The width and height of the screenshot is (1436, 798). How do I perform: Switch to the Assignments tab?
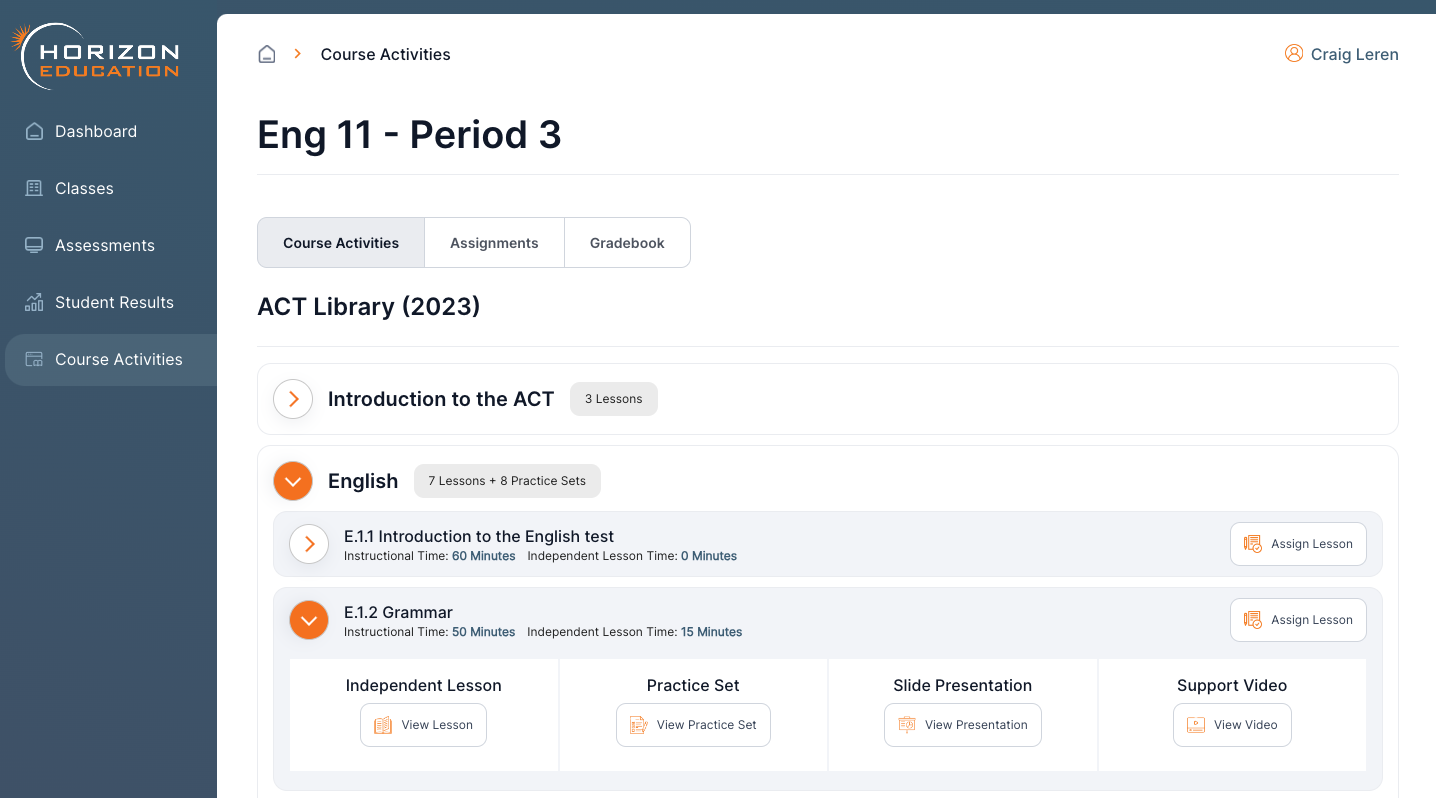pyautogui.click(x=494, y=243)
